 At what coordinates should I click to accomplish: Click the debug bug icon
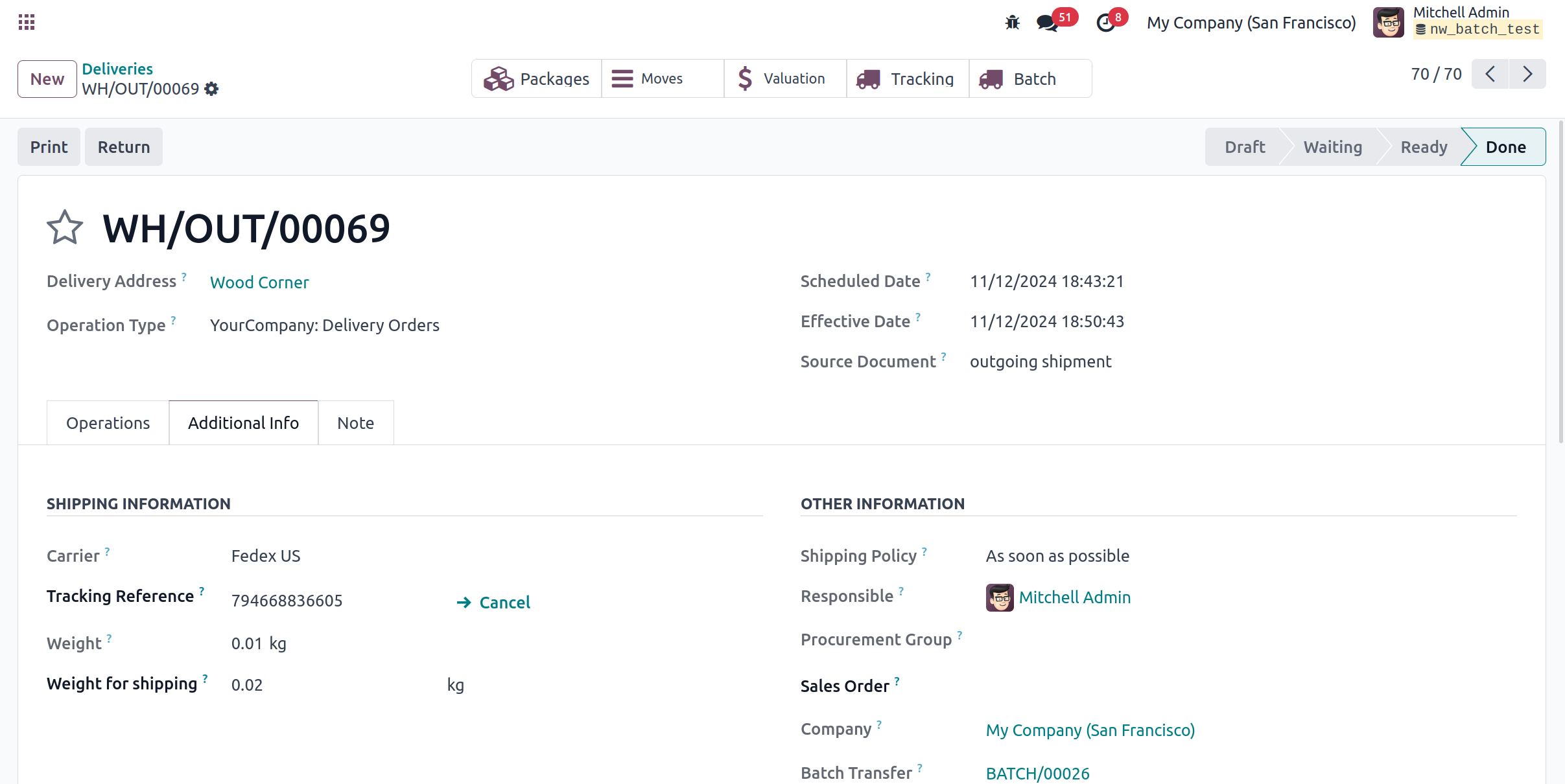[x=1012, y=23]
